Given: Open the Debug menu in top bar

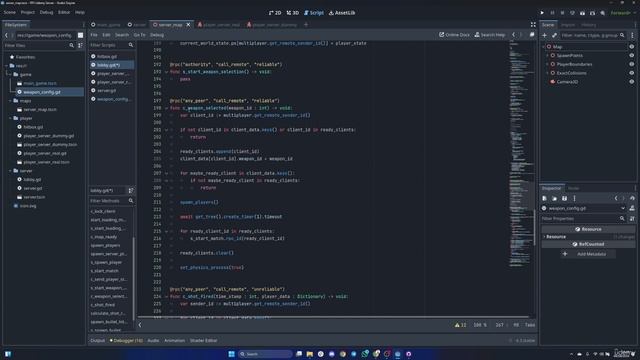Looking at the screenshot, I should [x=47, y=12].
